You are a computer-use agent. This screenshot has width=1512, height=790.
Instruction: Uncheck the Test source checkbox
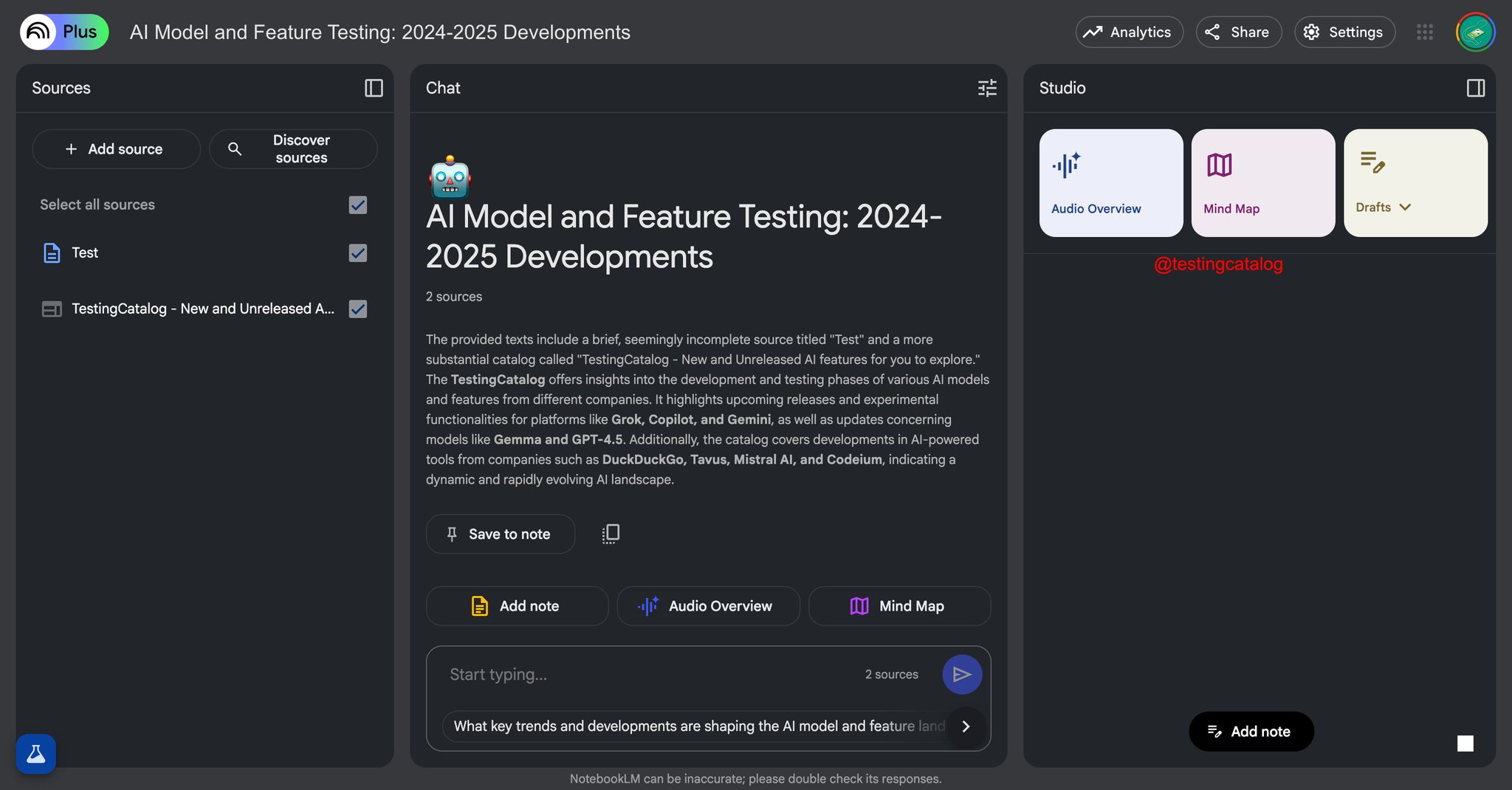click(358, 253)
